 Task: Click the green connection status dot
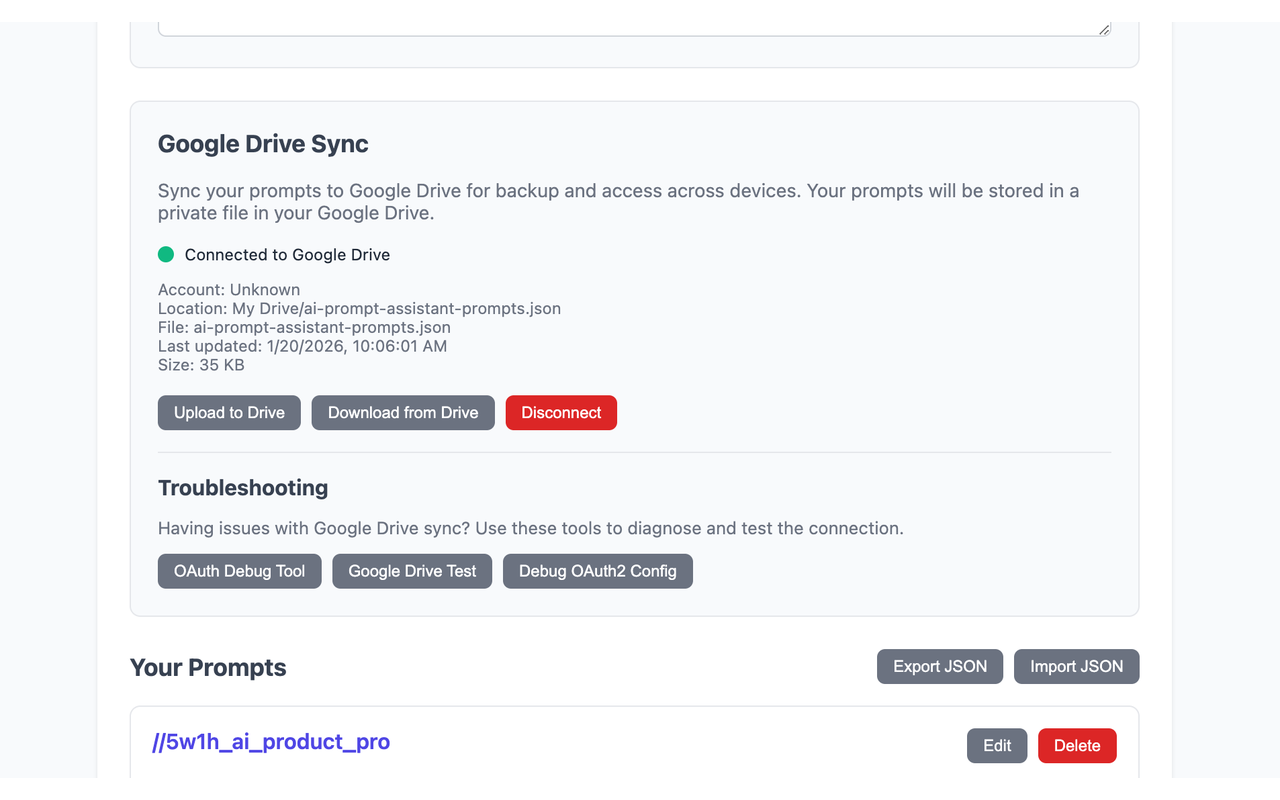coord(166,255)
